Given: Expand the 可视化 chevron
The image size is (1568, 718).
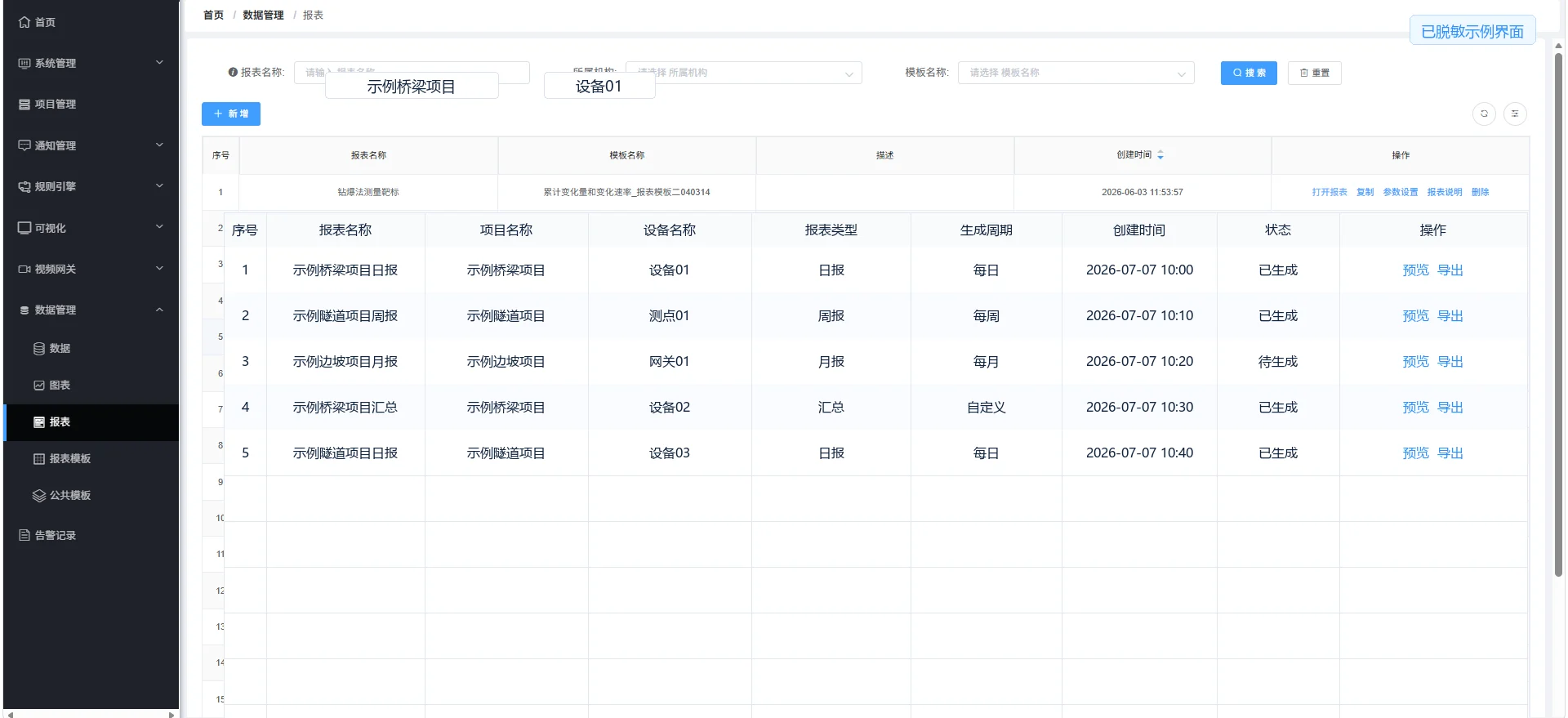Looking at the screenshot, I should coord(159,226).
